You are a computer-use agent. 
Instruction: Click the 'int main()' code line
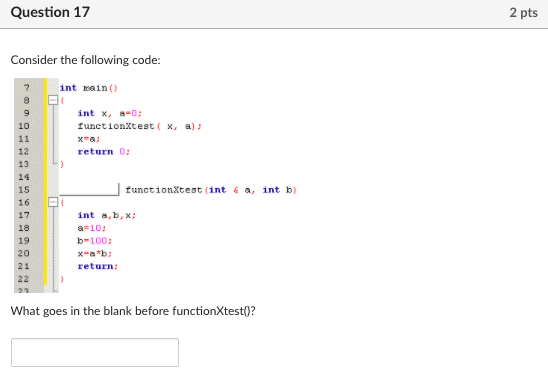click(88, 88)
